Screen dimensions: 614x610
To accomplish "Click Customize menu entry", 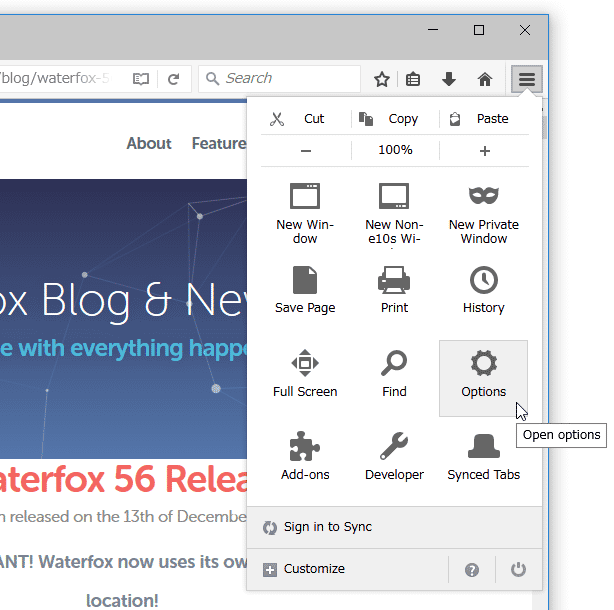I will (x=348, y=569).
